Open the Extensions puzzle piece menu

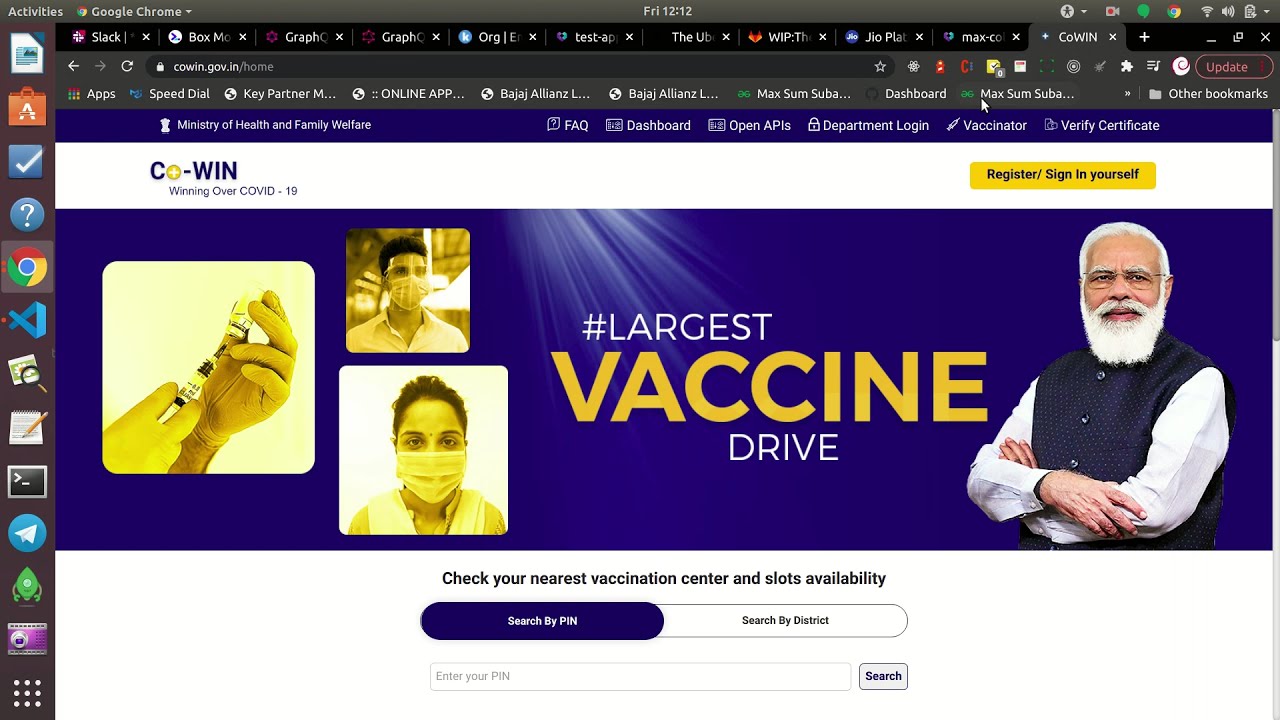point(1127,66)
